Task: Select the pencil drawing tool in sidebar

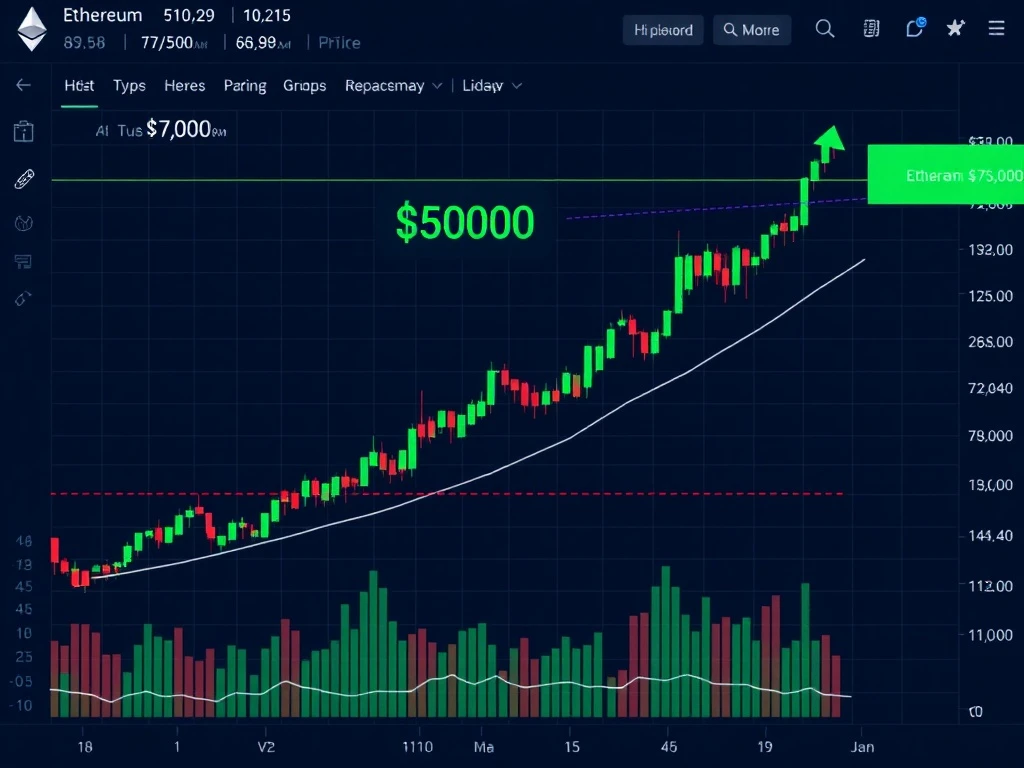Action: point(24,179)
